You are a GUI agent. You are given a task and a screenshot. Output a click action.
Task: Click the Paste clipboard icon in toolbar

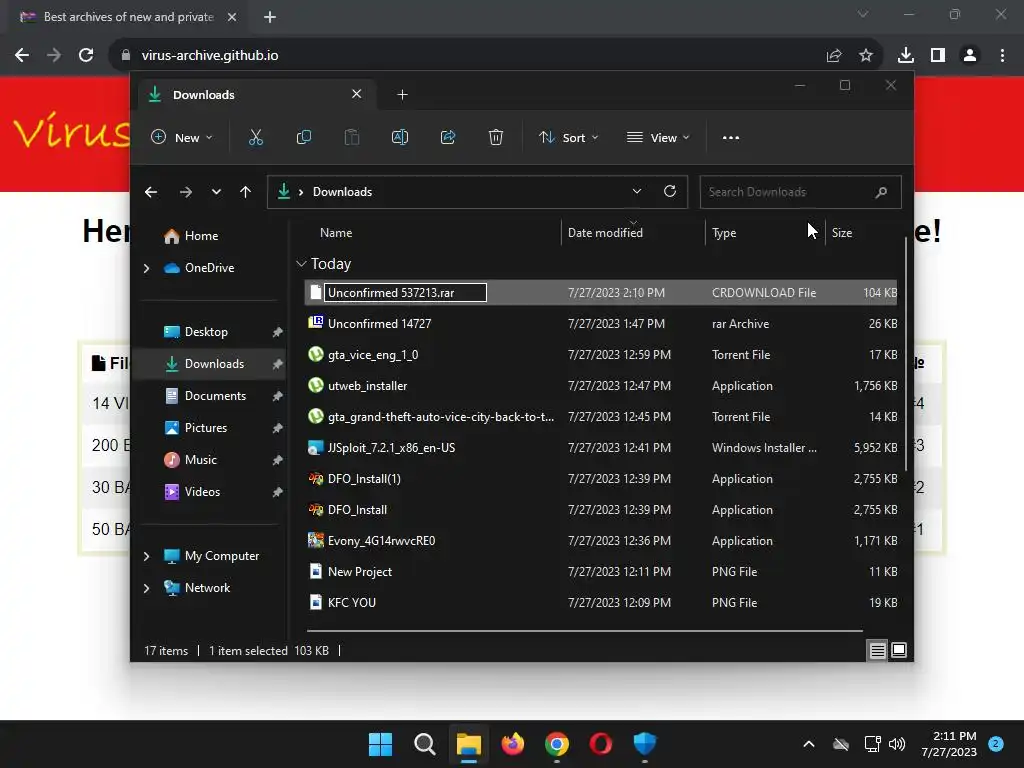coord(351,137)
